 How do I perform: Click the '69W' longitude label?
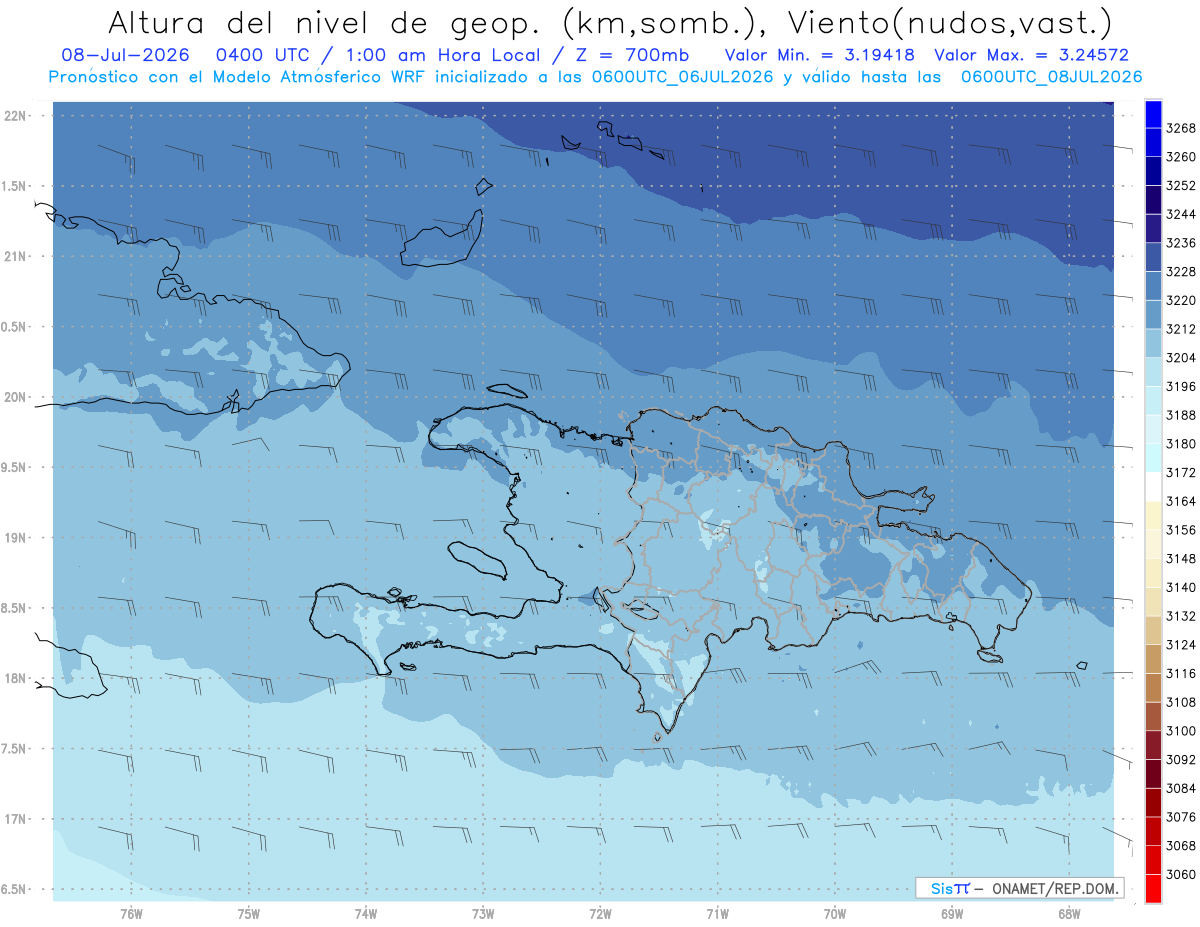pos(952,914)
